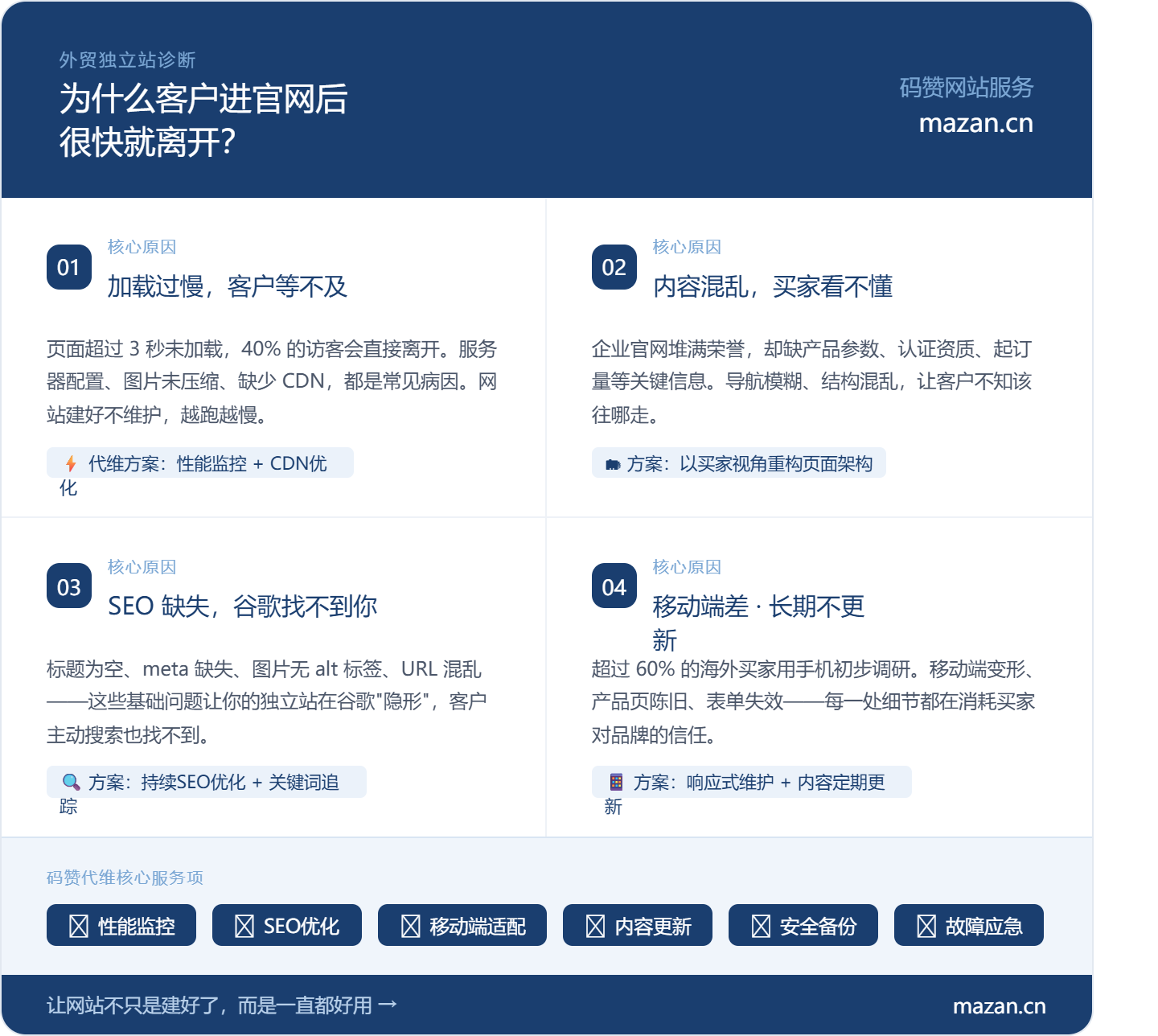
Task: Click the 04 number badge
Action: 614,586
